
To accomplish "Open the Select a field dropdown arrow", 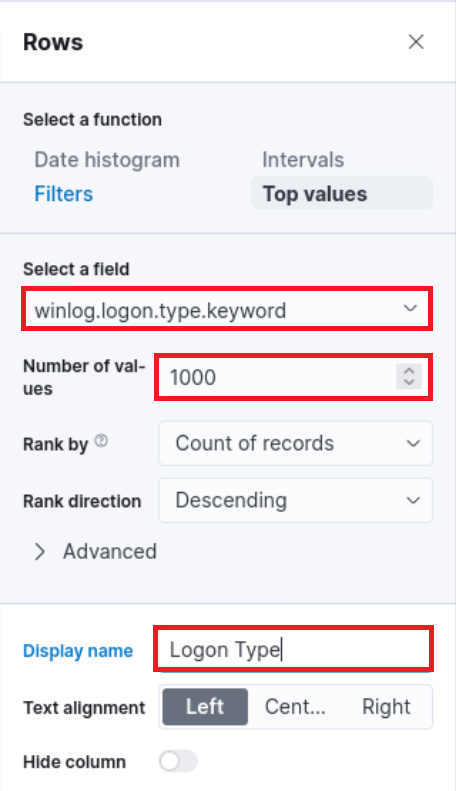I will [x=411, y=308].
